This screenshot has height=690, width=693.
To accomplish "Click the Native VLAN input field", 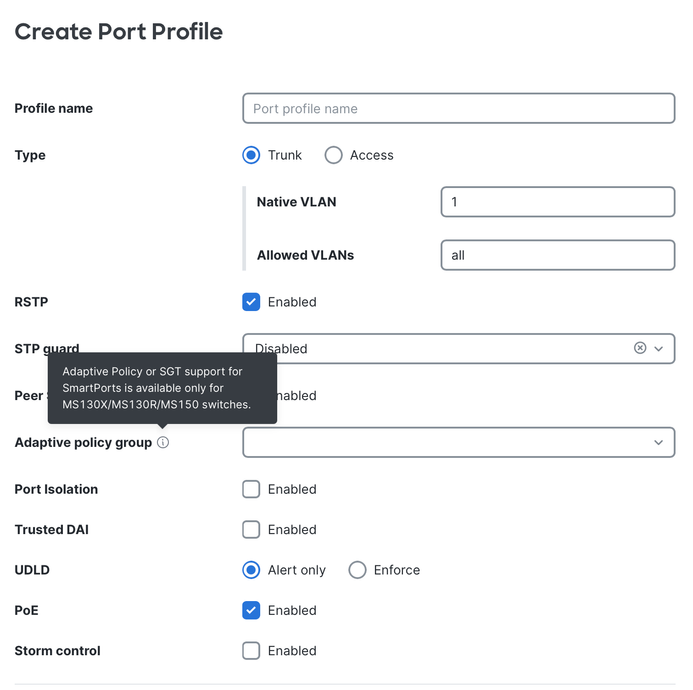I will click(x=558, y=202).
